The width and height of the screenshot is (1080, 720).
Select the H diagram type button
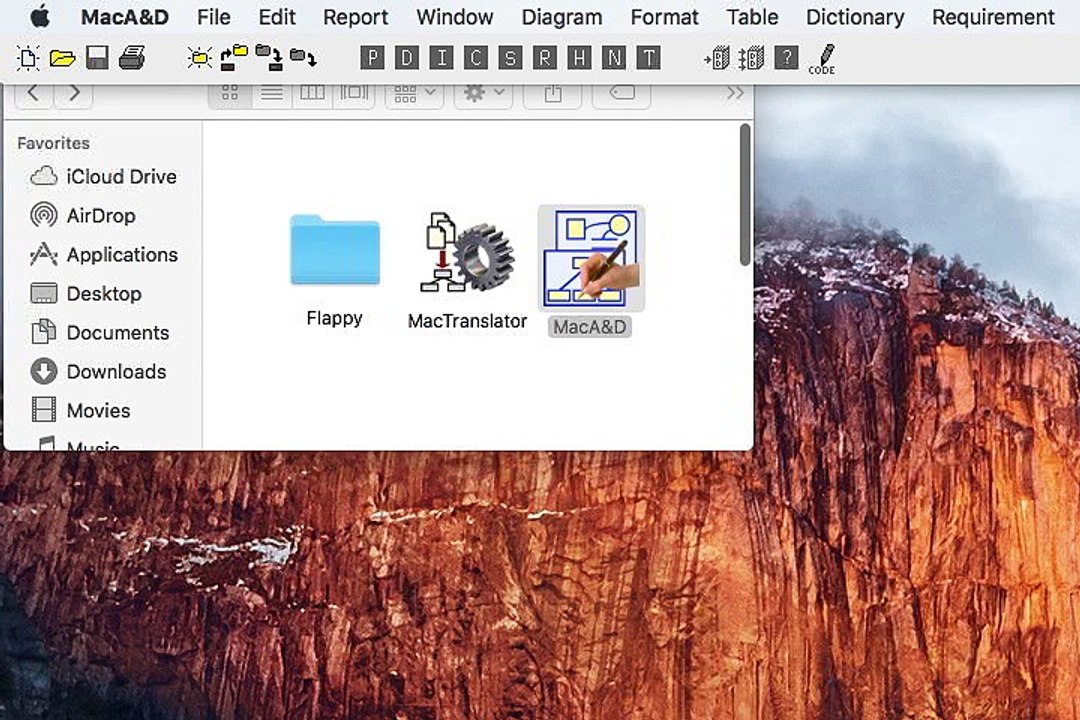[579, 58]
